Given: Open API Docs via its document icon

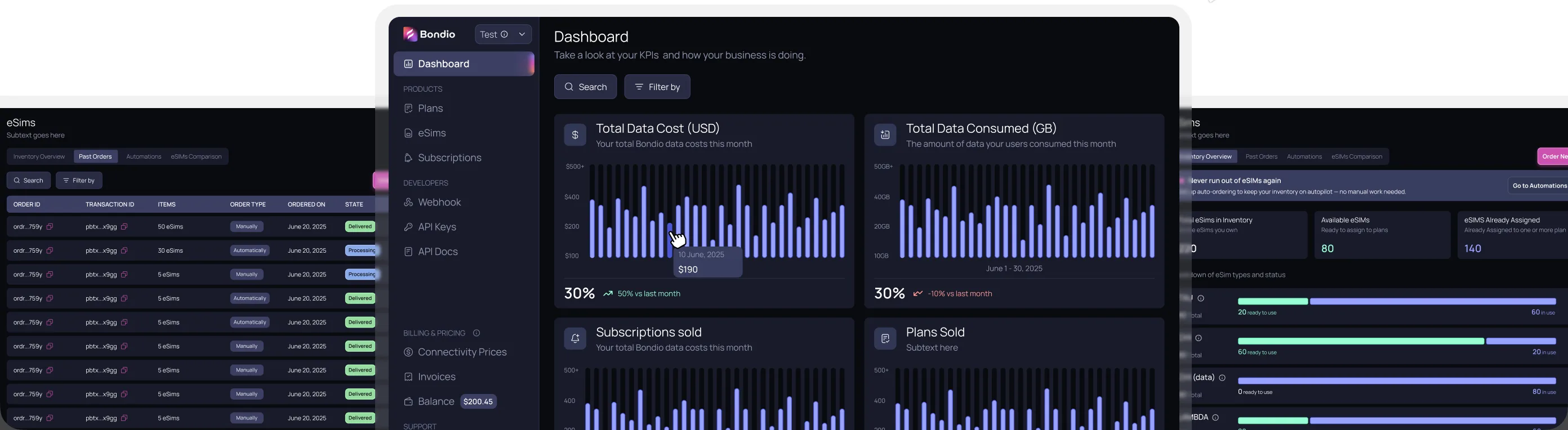Looking at the screenshot, I should click(x=408, y=252).
